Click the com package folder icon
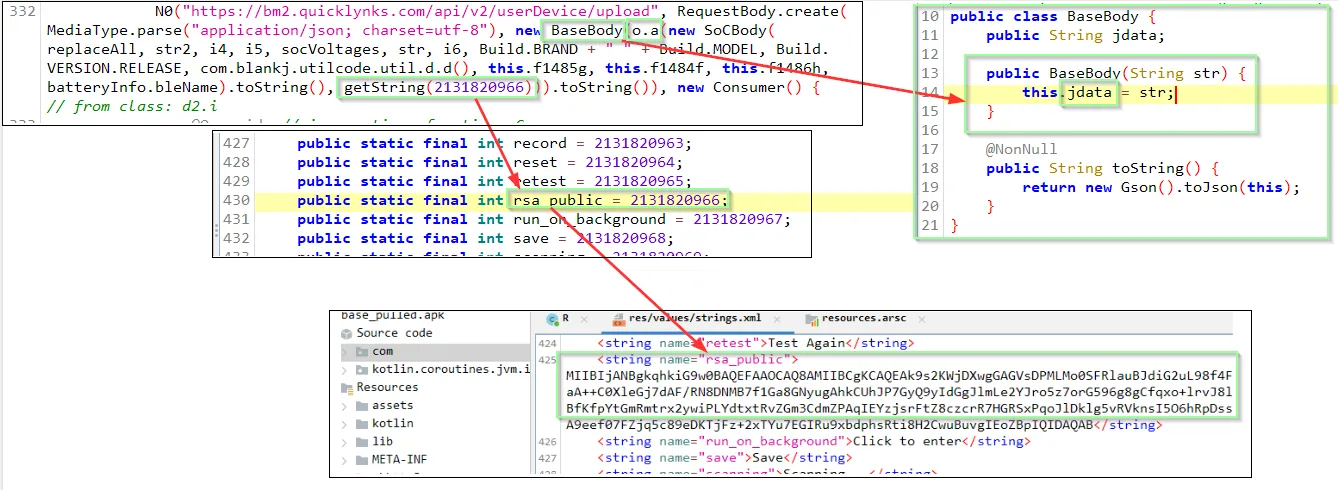This screenshot has width=1338, height=490. pos(361,351)
